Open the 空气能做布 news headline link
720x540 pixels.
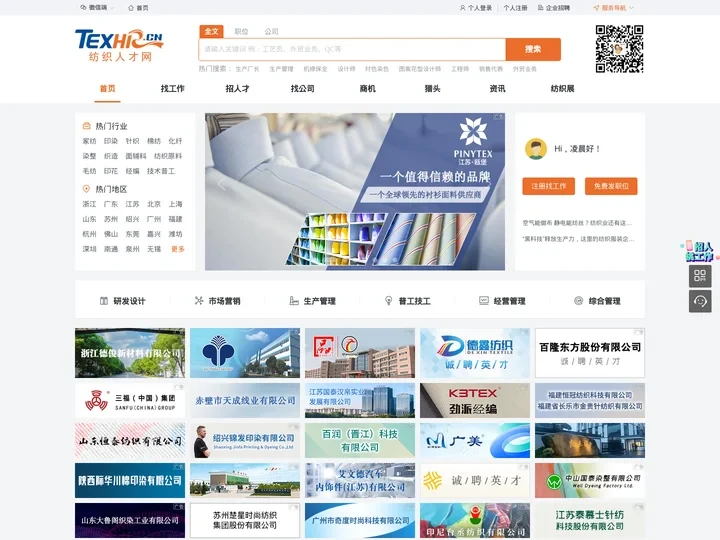[577, 223]
